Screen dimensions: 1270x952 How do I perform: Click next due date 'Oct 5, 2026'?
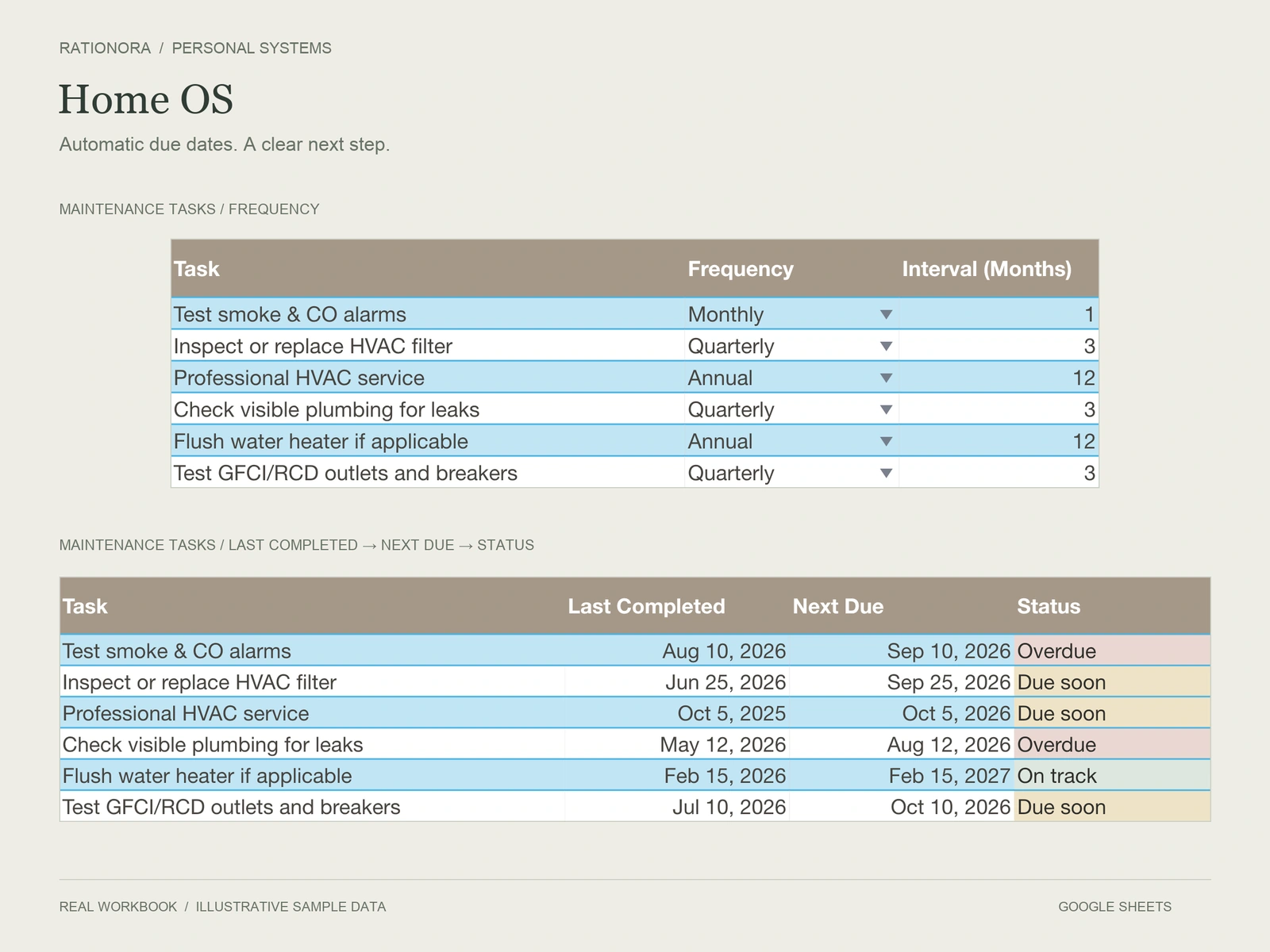pyautogui.click(x=902, y=713)
